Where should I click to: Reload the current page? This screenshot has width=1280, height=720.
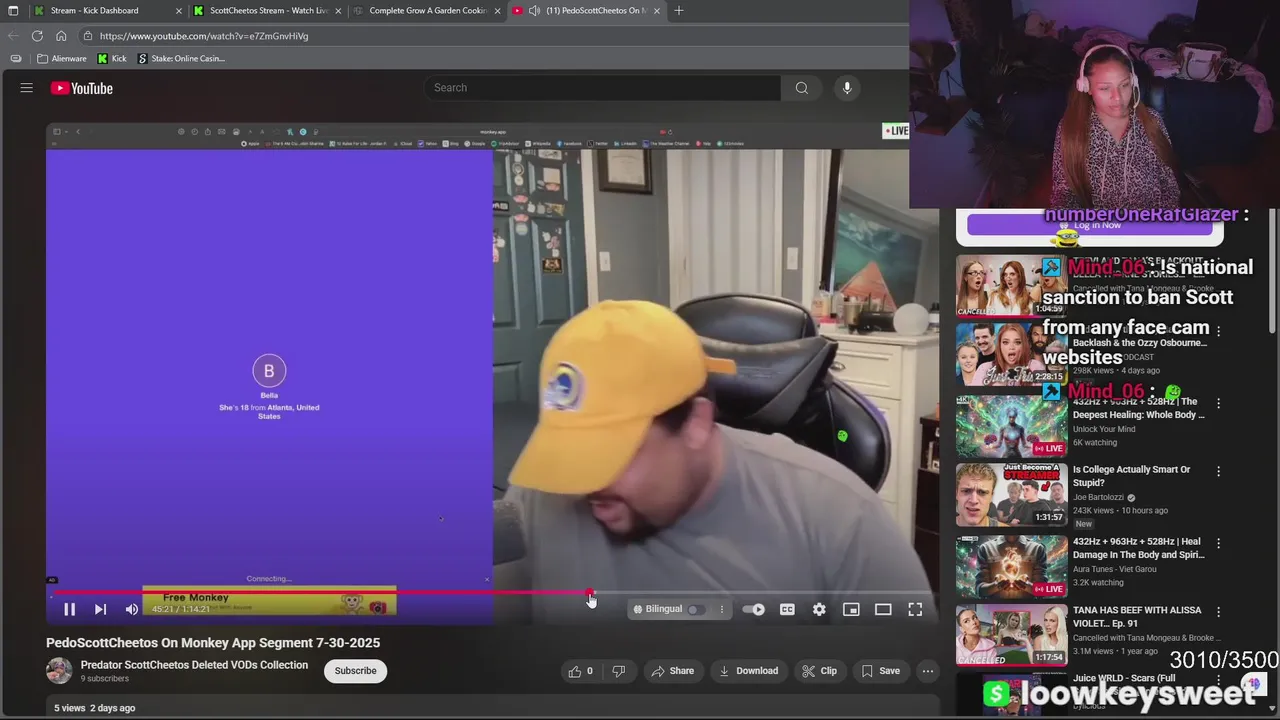[37, 36]
